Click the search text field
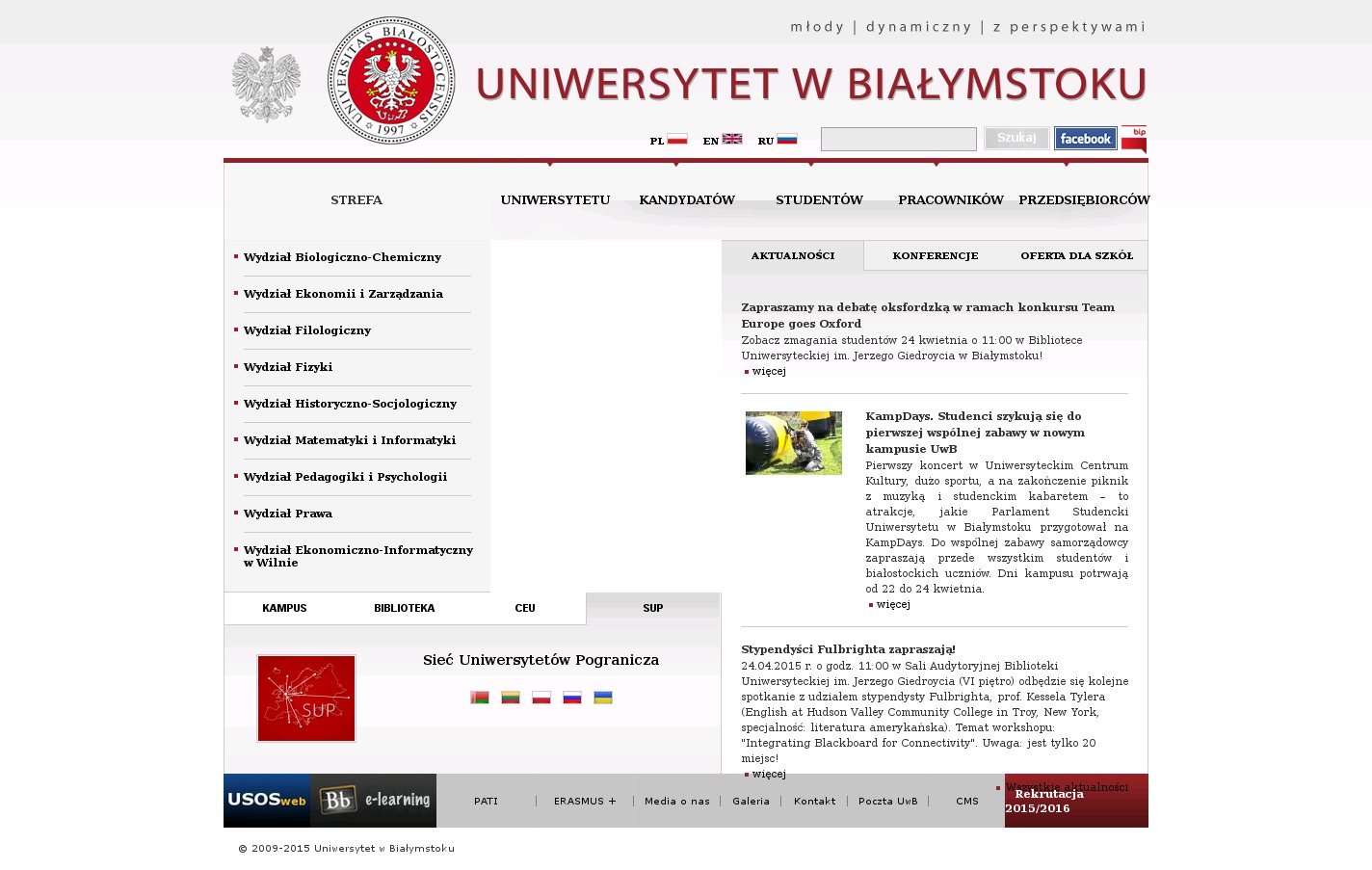This screenshot has height=870, width=1372. pos(899,140)
